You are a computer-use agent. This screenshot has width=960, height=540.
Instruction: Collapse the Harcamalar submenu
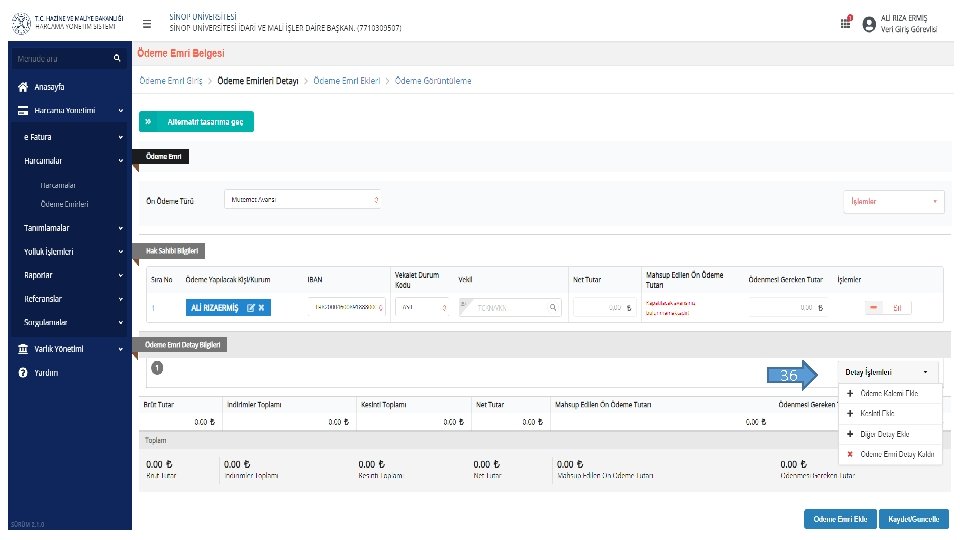click(73, 161)
